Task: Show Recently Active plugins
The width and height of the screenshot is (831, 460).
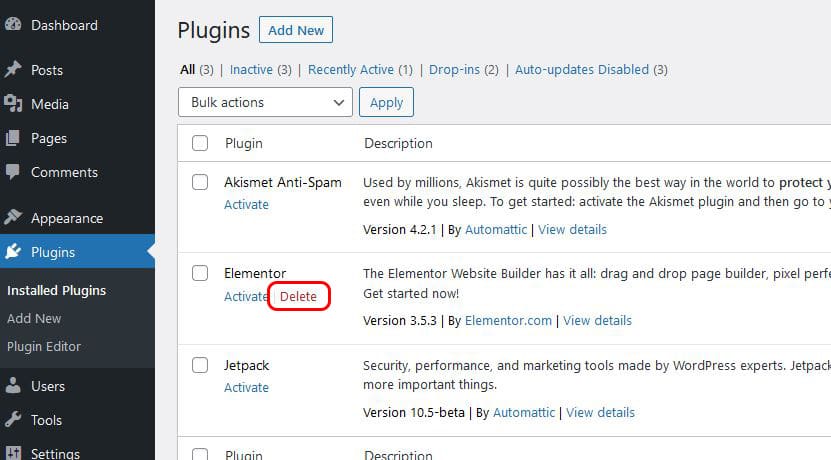Action: [x=351, y=70]
